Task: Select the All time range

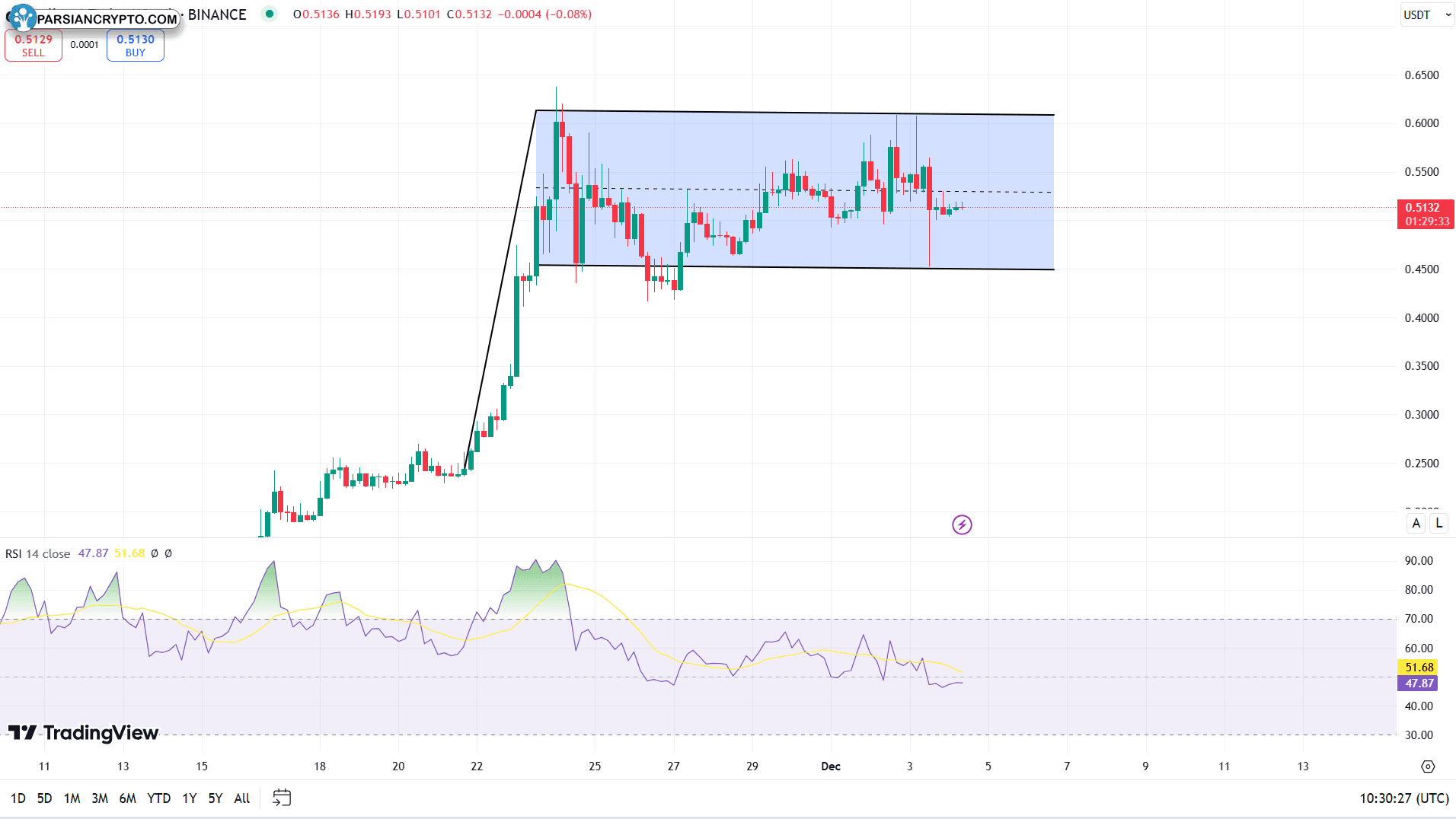Action: tap(242, 798)
